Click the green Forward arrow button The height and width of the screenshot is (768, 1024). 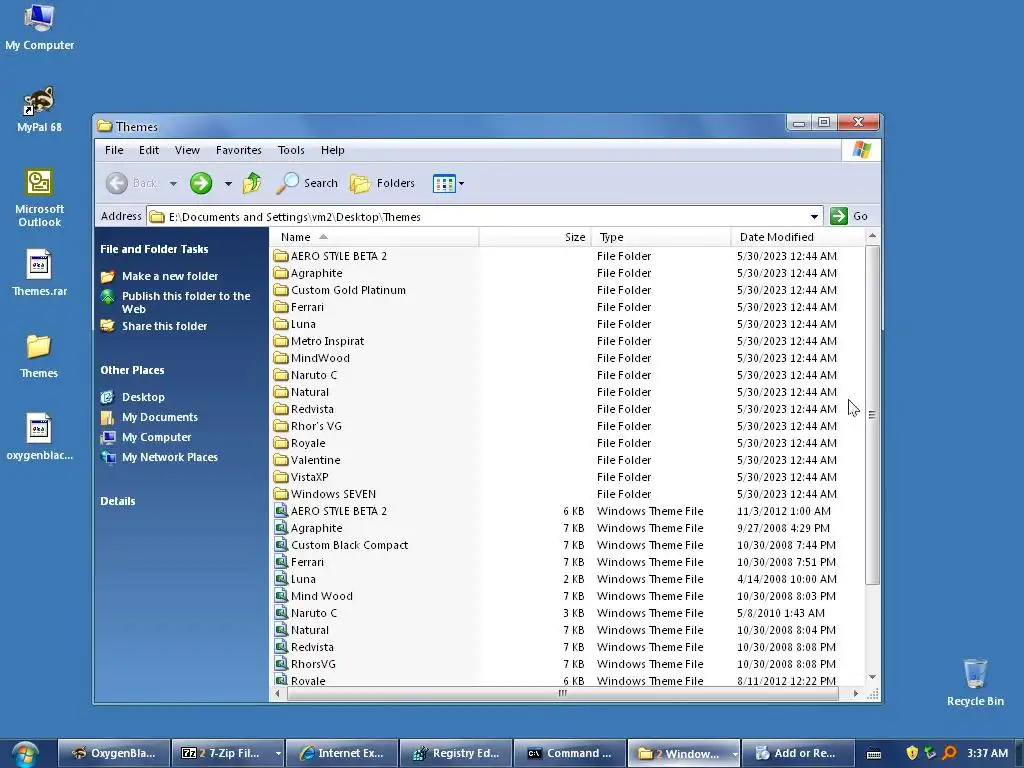[x=201, y=184]
